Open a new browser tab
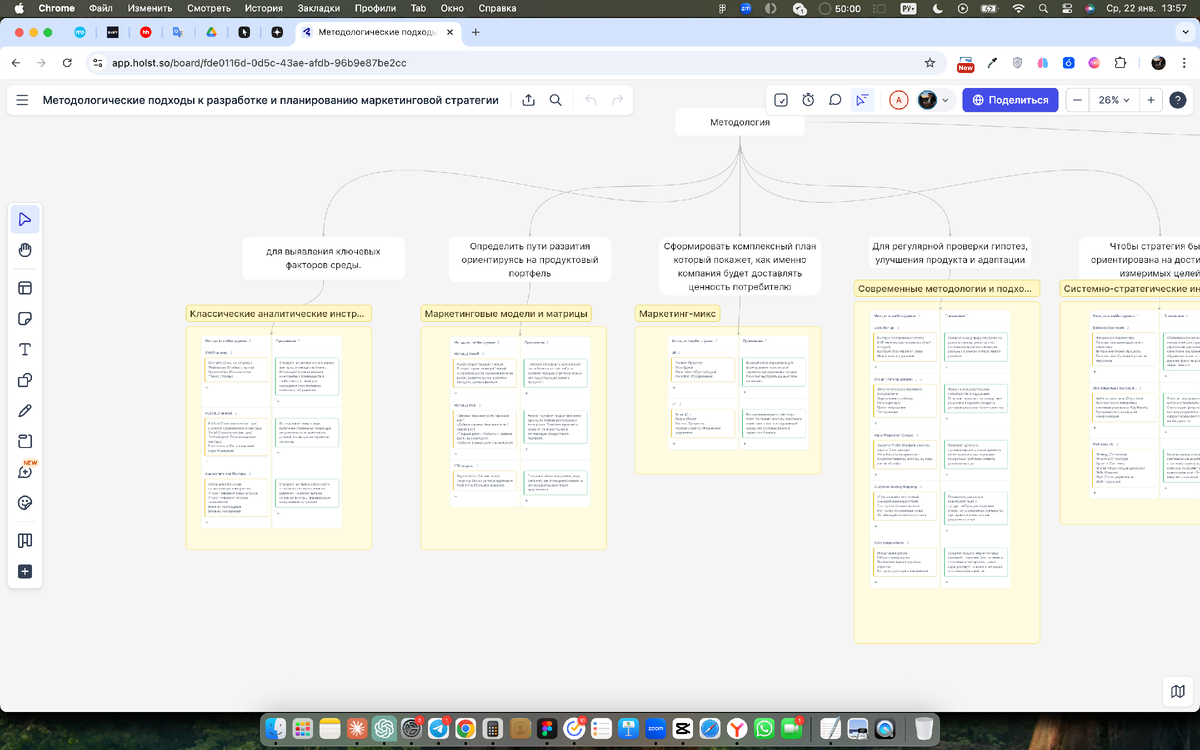 pyautogui.click(x=476, y=32)
